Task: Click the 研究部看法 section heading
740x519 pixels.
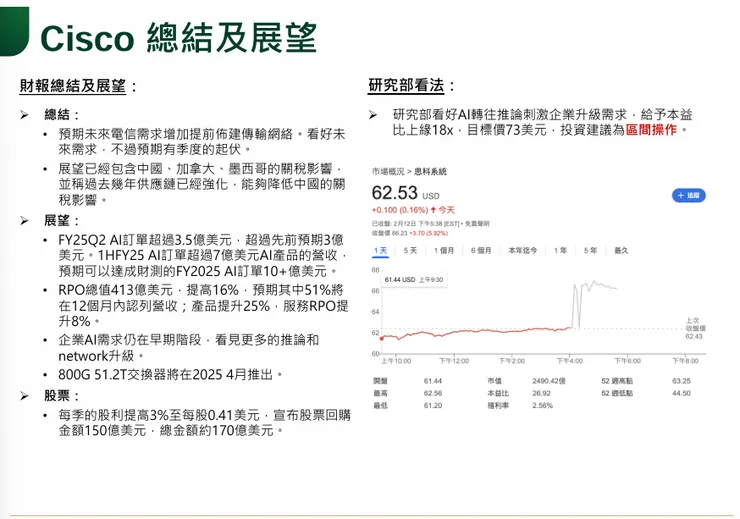Action: [x=406, y=86]
